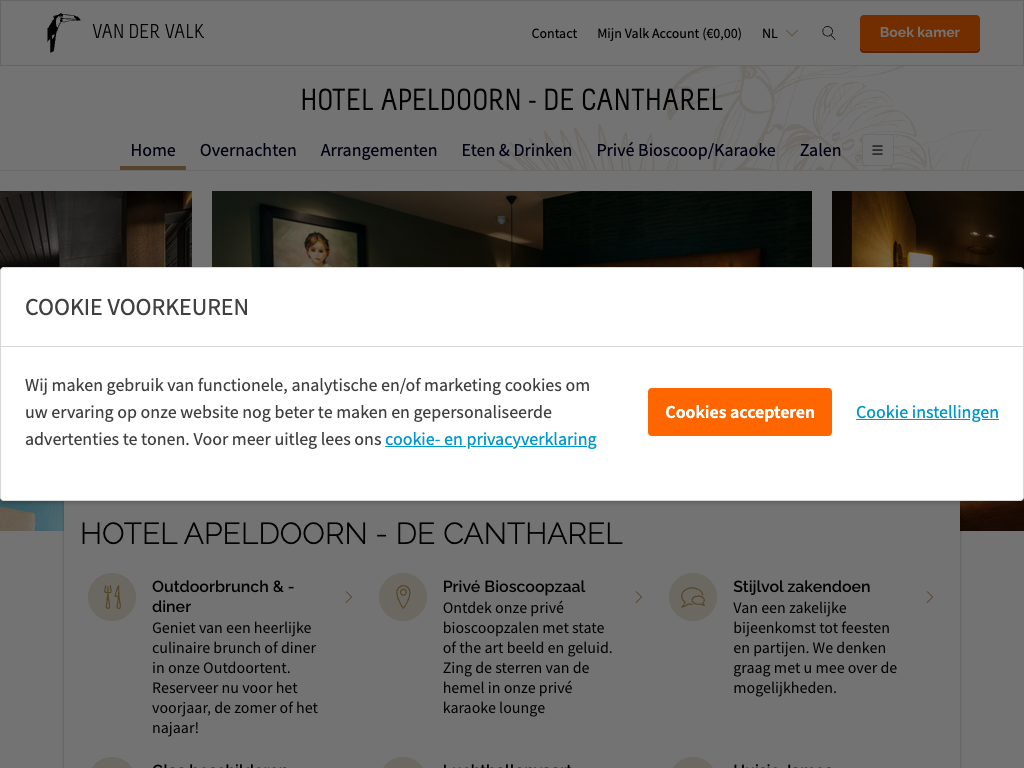The height and width of the screenshot is (768, 1024).
Task: Click the chat bubbles Stijlvol zakendoen icon
Action: click(693, 597)
